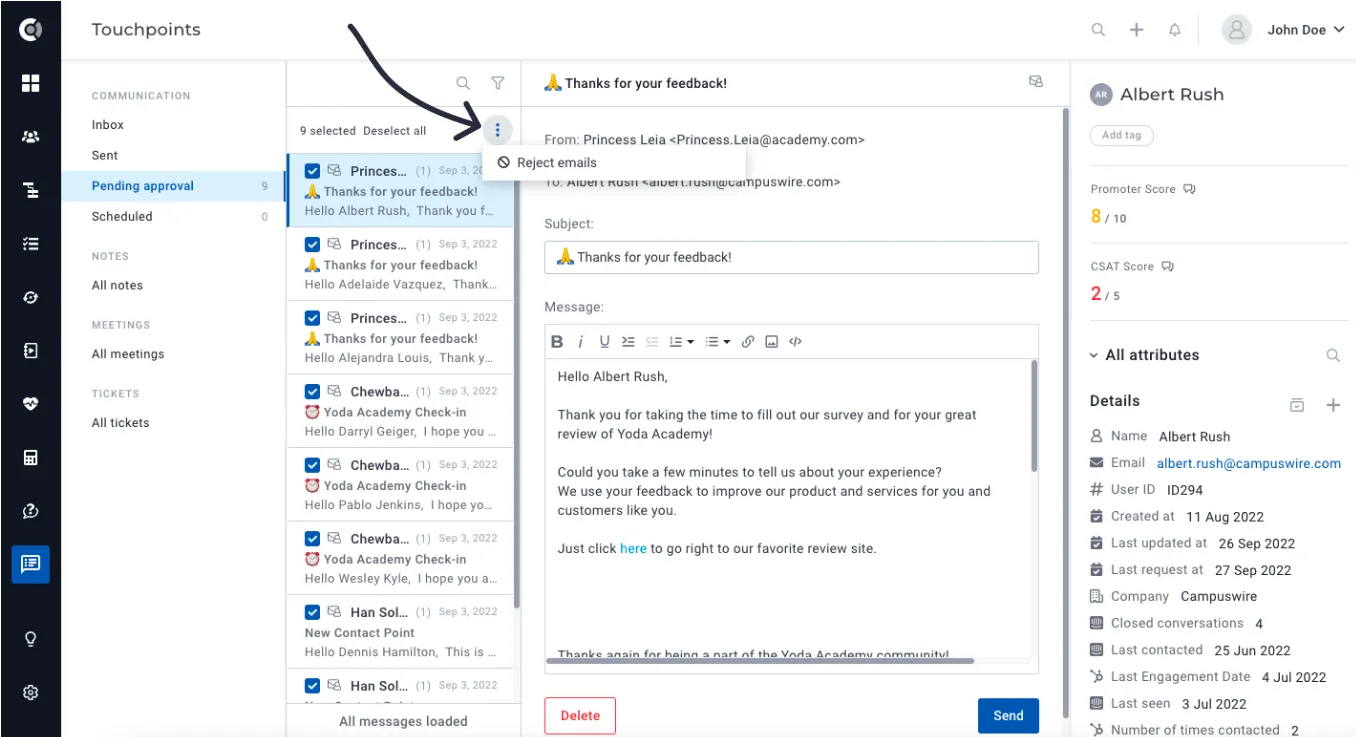Screen dimensions: 1356x737
Task: Open the numbered list dropdown in editor
Action: 682,342
